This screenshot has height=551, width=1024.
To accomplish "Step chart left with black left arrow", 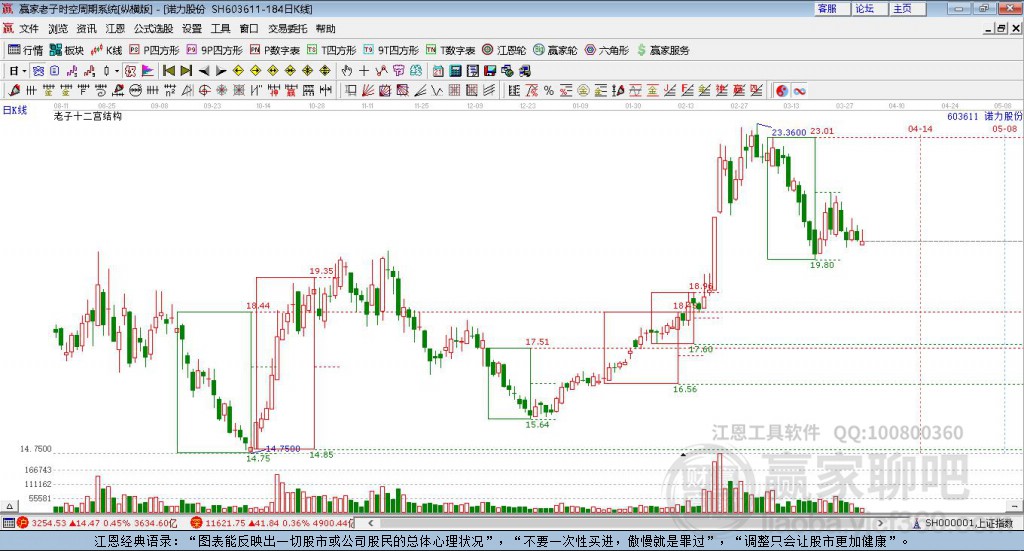I will pyautogui.click(x=204, y=71).
